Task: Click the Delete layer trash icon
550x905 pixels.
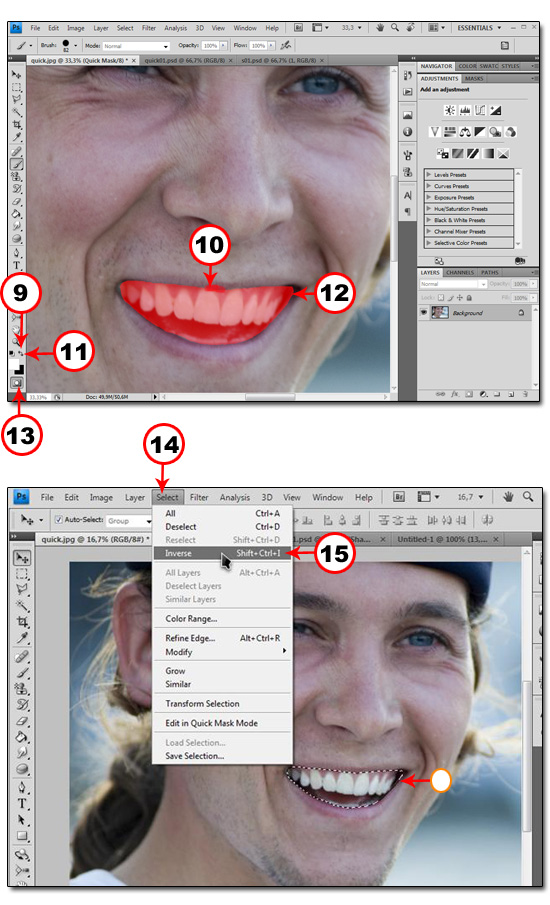Action: click(525, 394)
